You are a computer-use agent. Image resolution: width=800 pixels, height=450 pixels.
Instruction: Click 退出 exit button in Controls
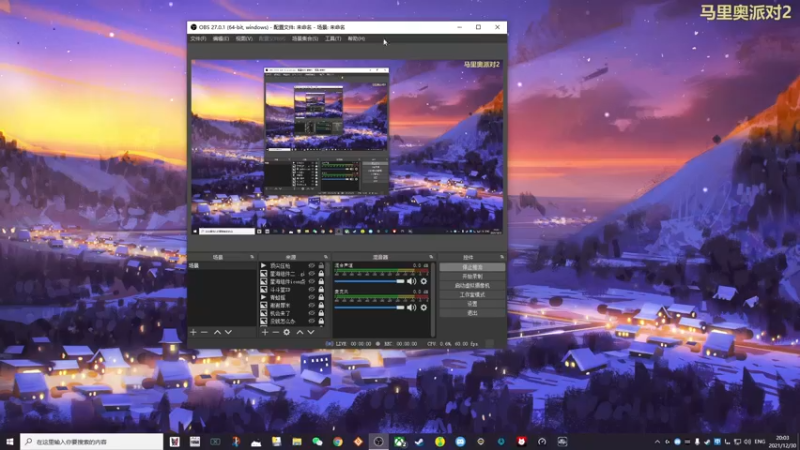(472, 313)
